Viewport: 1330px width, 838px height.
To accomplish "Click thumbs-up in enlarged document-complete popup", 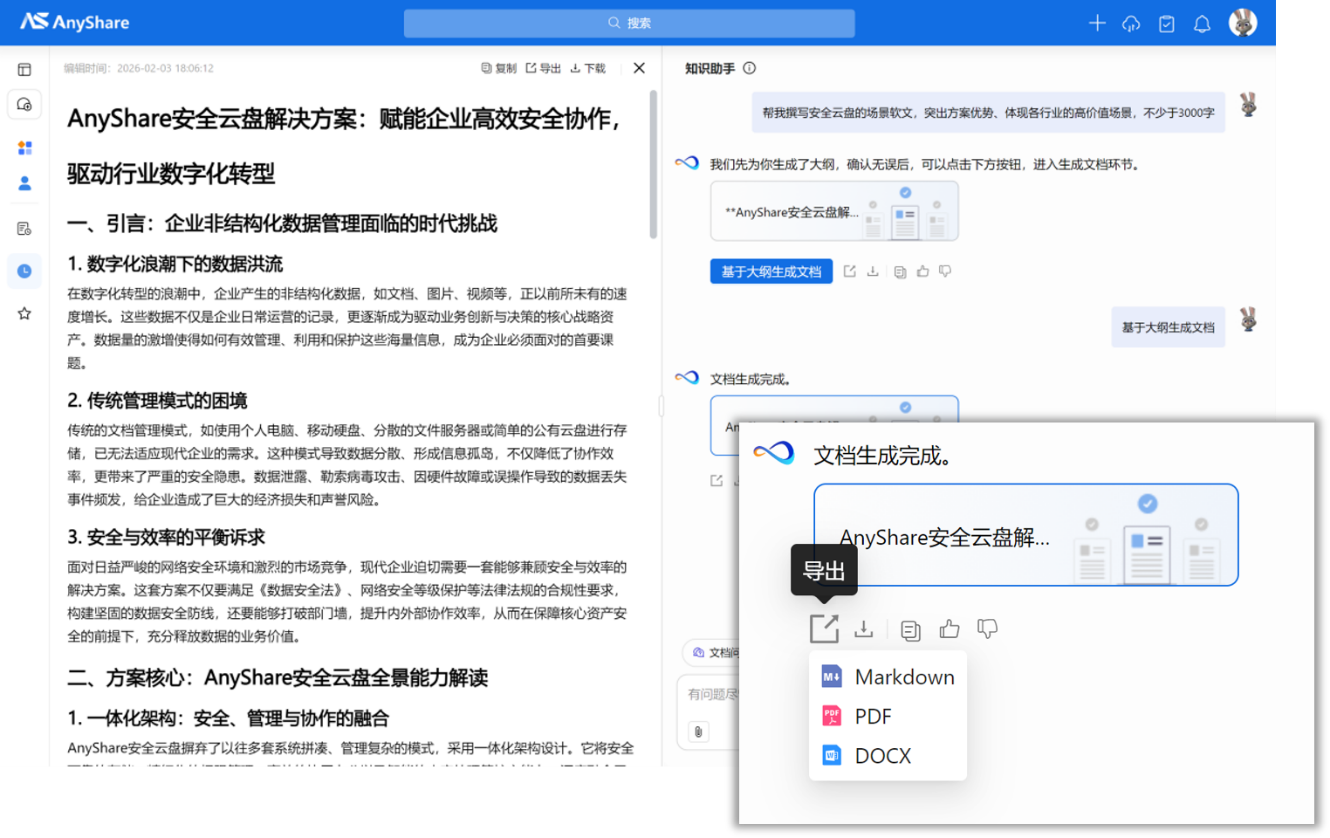I will point(949,629).
